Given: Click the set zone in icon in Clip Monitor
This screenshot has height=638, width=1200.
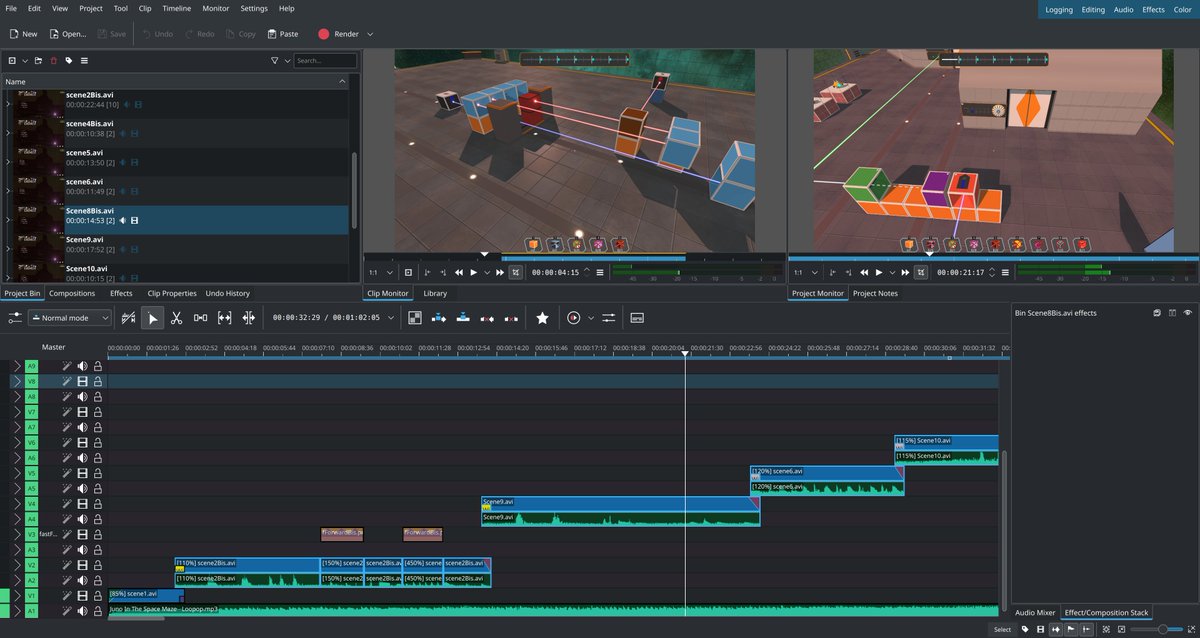Looking at the screenshot, I should click(427, 272).
